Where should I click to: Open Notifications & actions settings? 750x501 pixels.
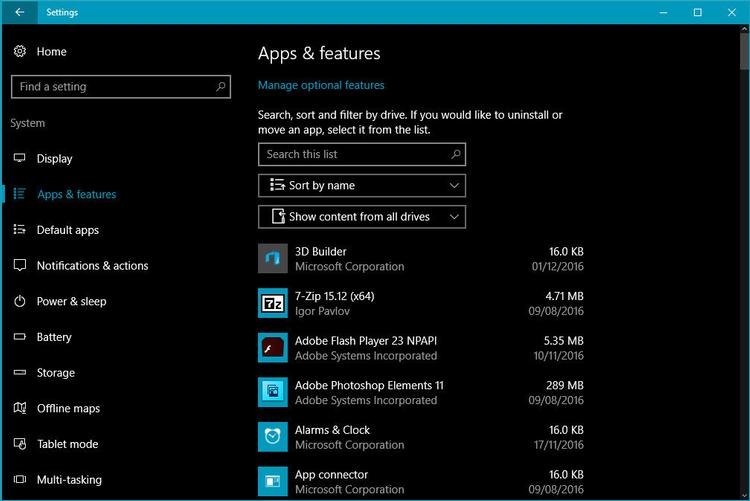(x=92, y=266)
